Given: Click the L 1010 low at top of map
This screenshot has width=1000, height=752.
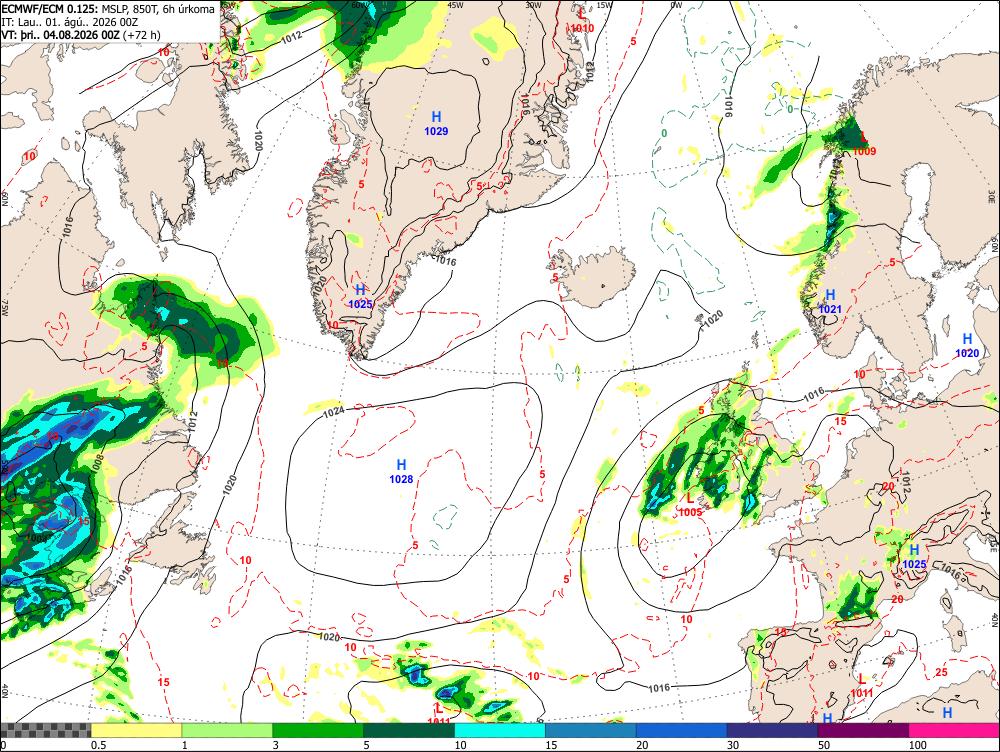Looking at the screenshot, I should [582, 21].
